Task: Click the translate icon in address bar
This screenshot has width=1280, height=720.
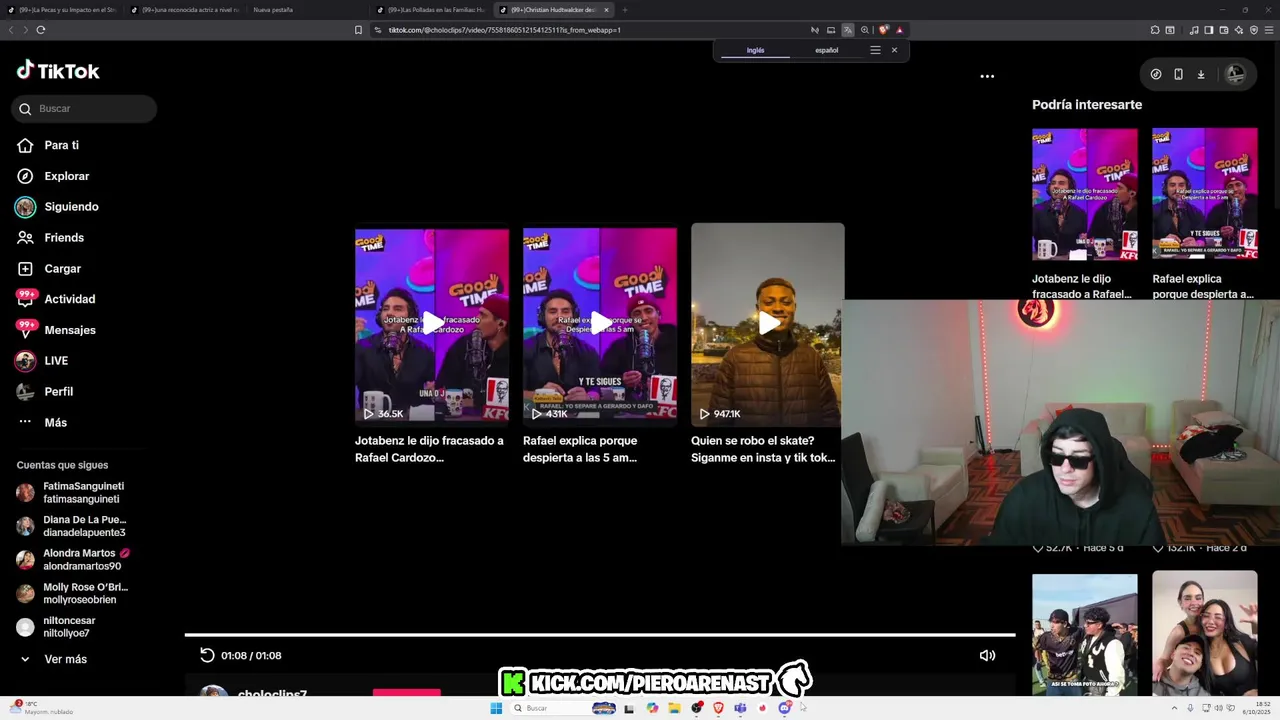Action: [x=848, y=30]
